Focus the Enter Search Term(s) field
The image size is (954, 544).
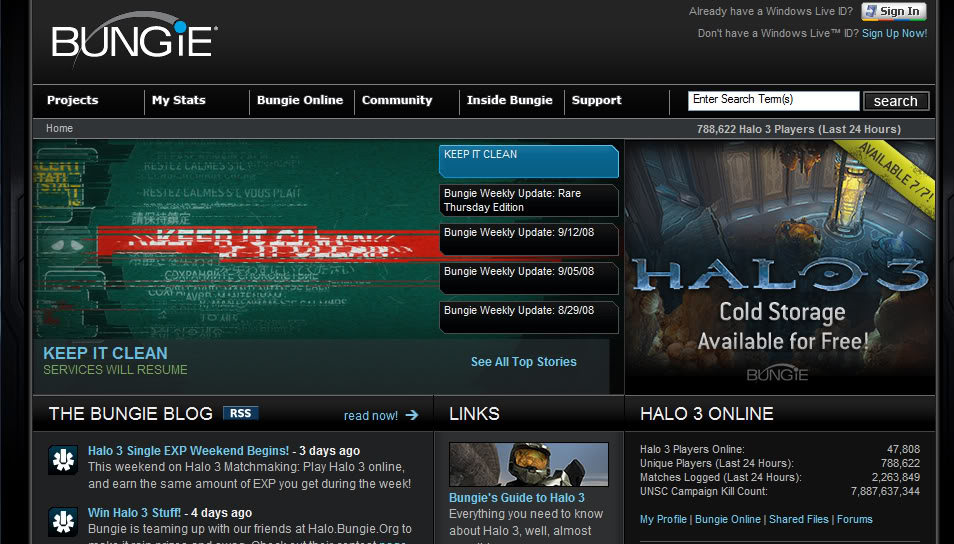[773, 100]
